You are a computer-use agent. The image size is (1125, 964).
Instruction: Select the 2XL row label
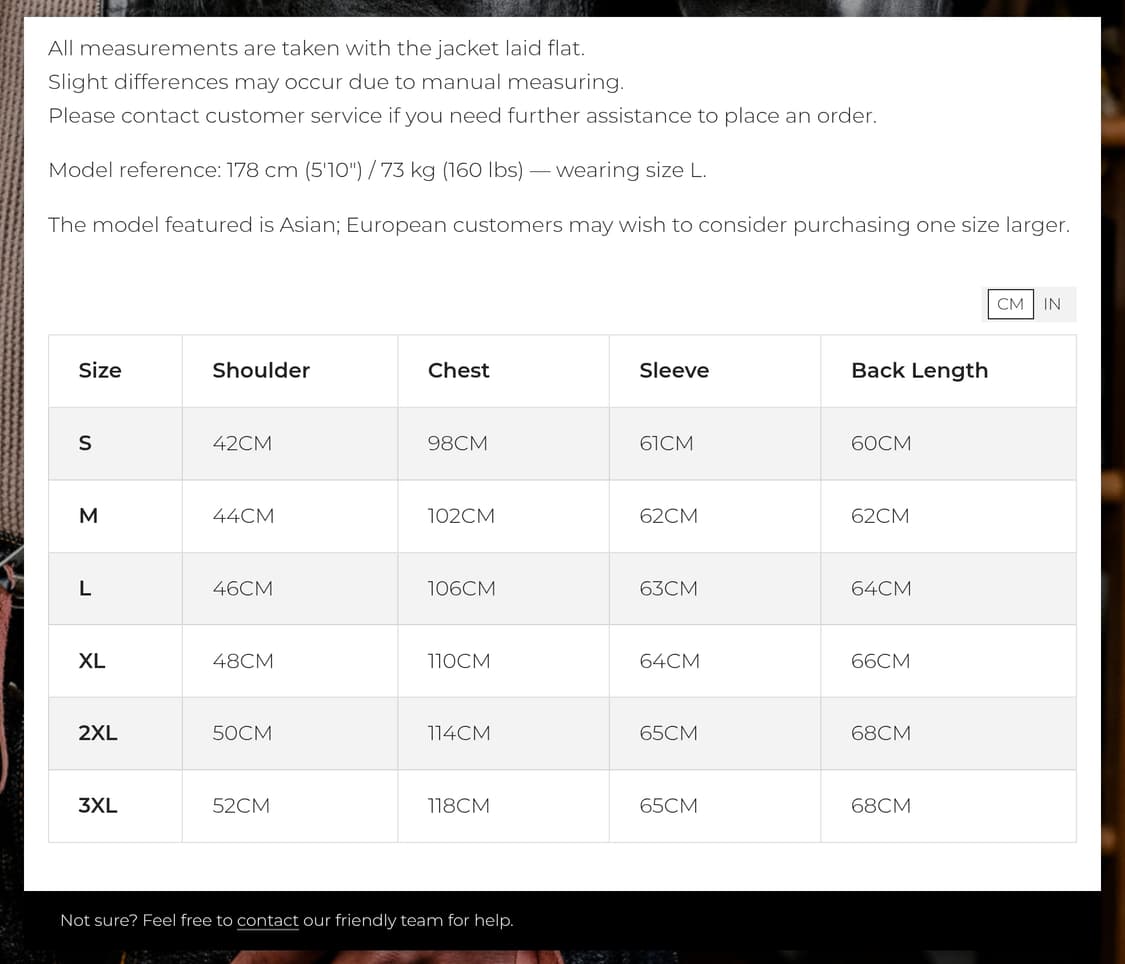(x=98, y=733)
